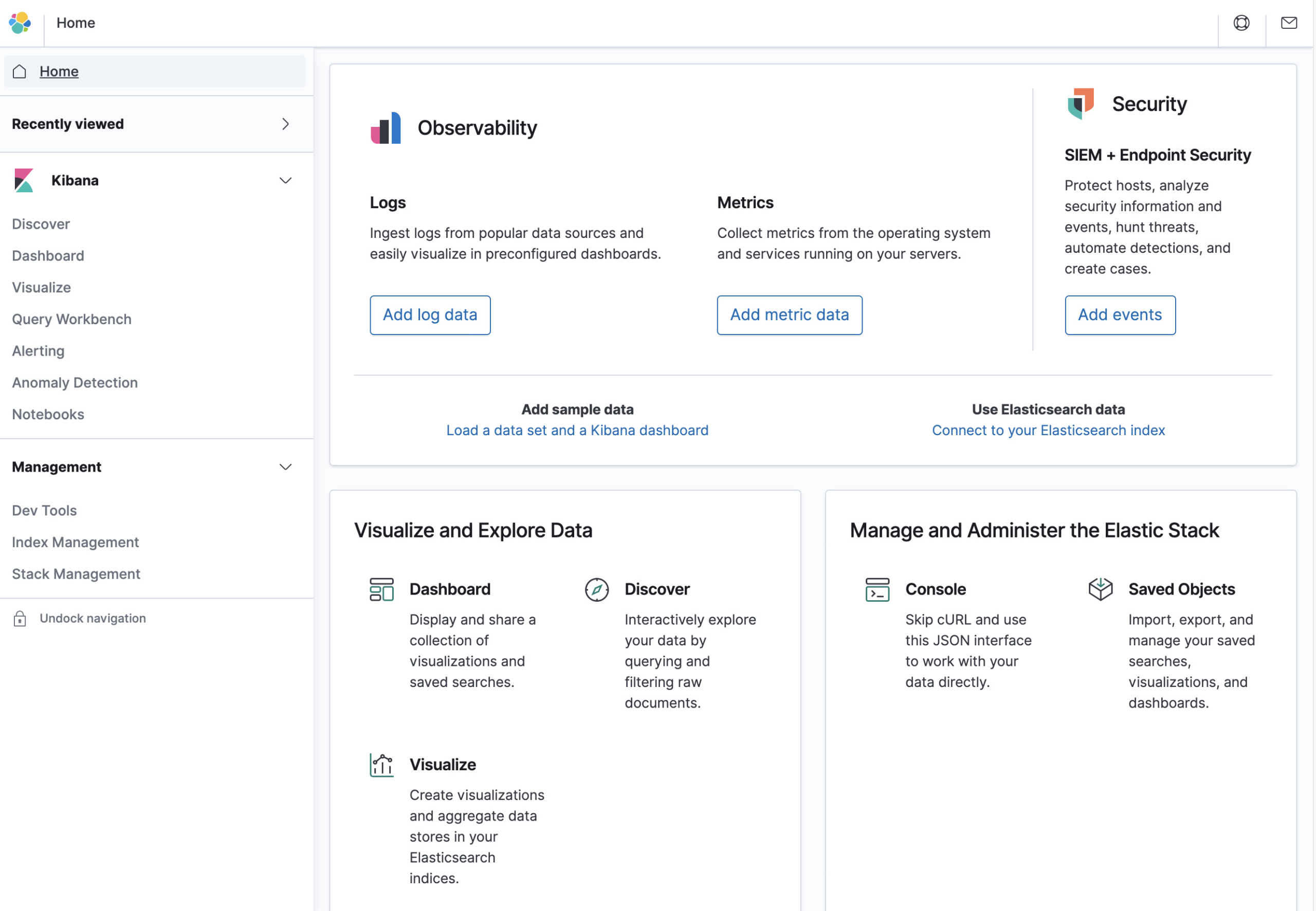Image resolution: width=1316 pixels, height=911 pixels.
Task: Click the SIEM + Endpoint Security heading
Action: coord(1157,155)
